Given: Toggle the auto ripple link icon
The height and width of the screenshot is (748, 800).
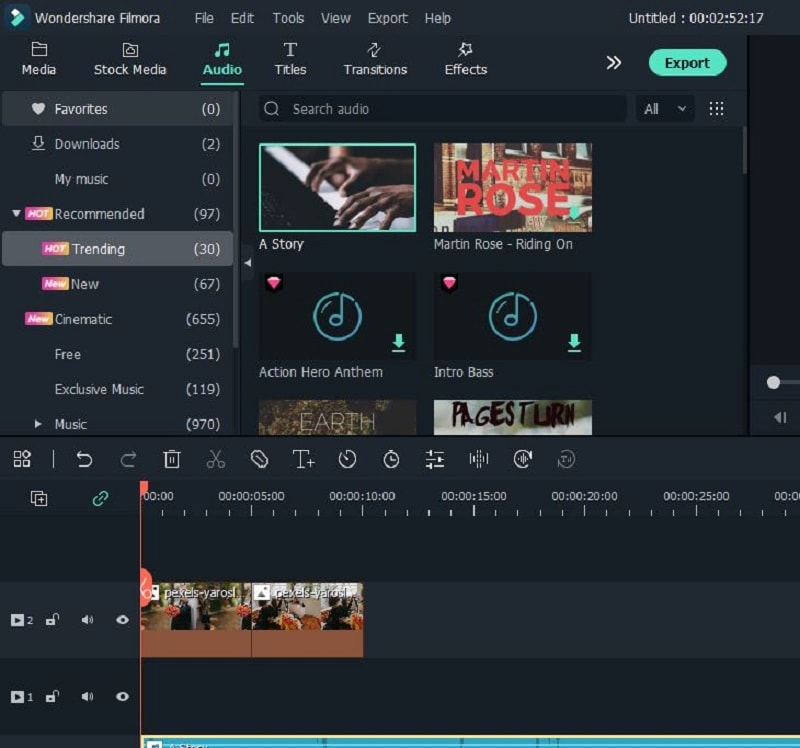Looking at the screenshot, I should point(101,498).
